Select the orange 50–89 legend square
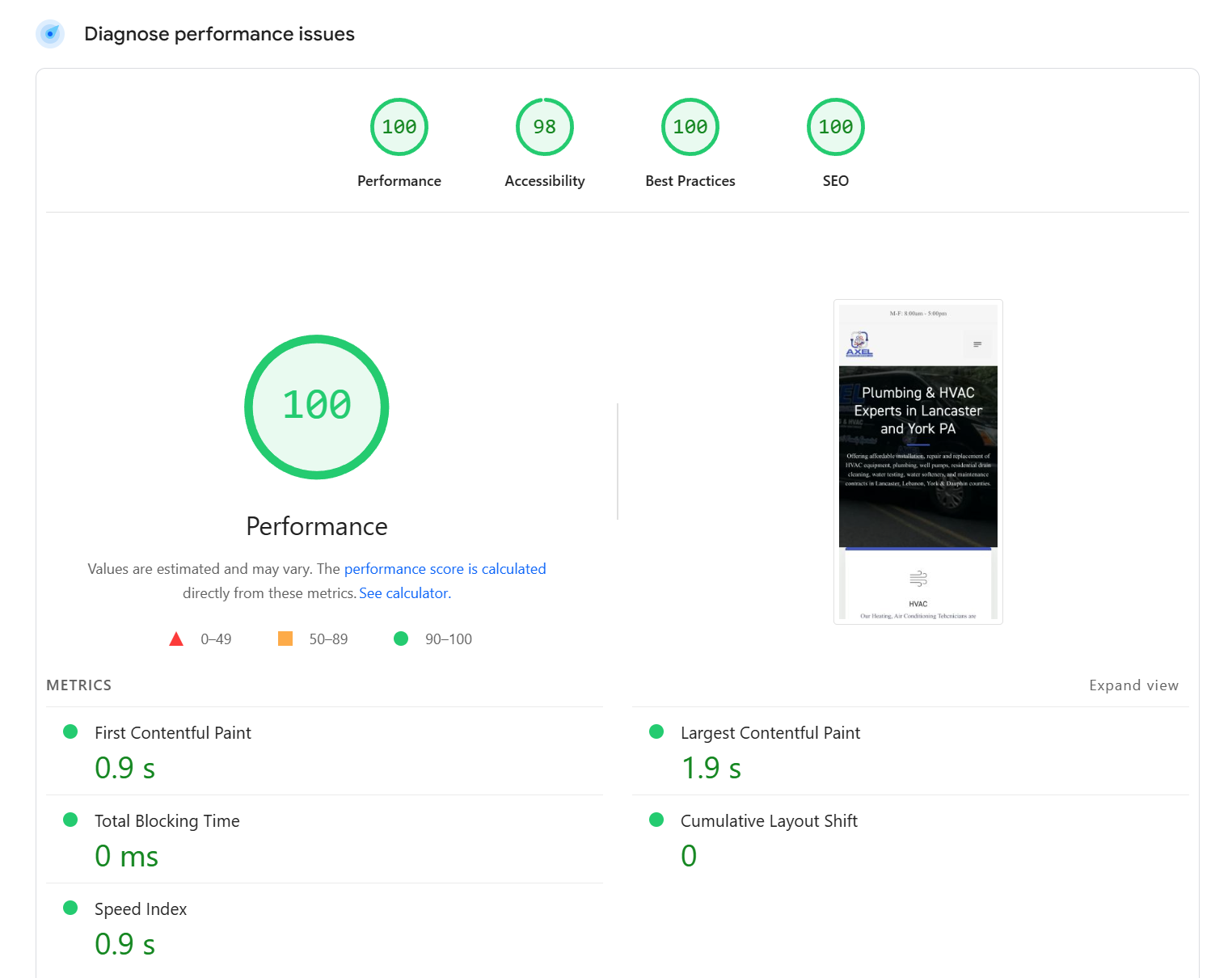The image size is (1232, 978). tap(285, 638)
